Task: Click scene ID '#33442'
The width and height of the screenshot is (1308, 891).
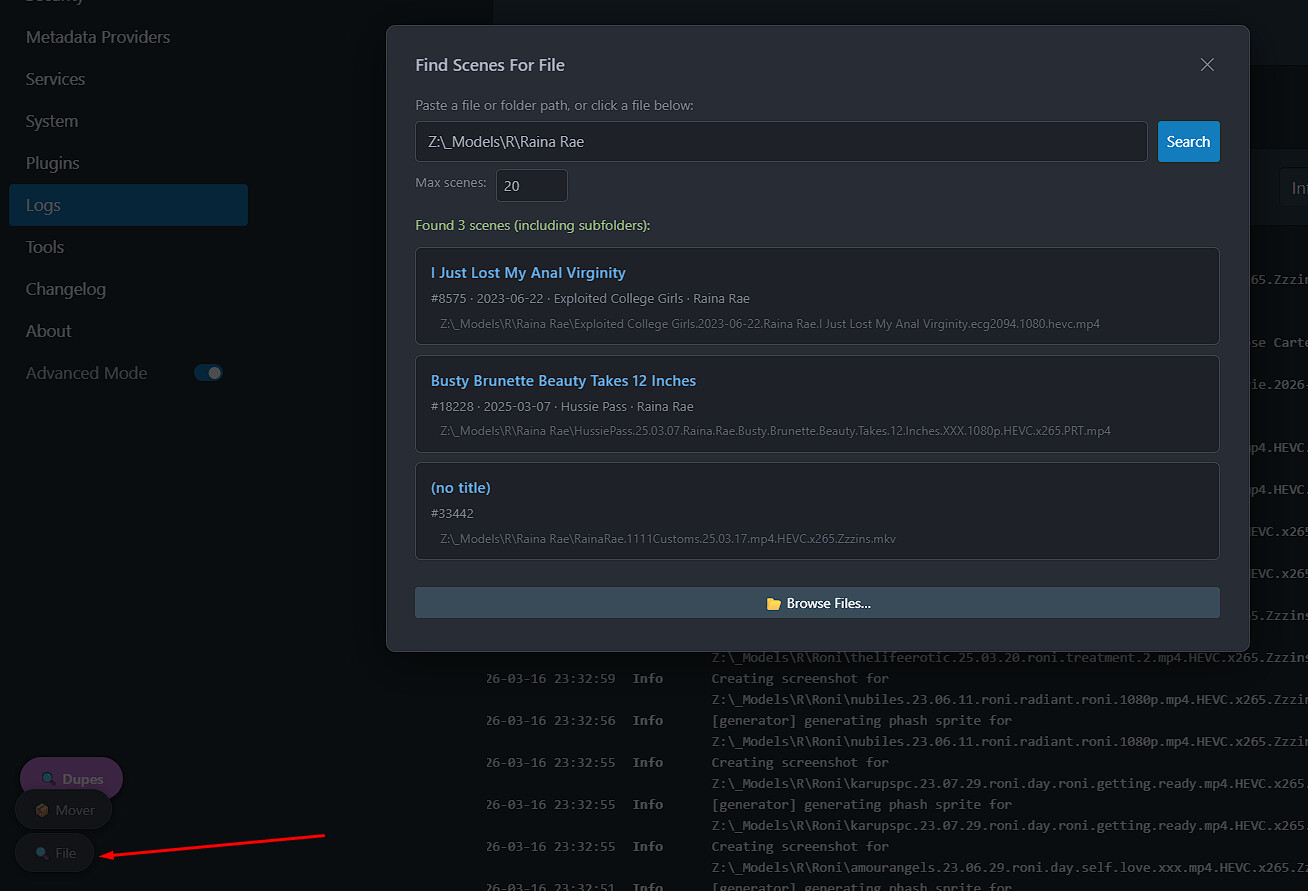Action: [452, 514]
